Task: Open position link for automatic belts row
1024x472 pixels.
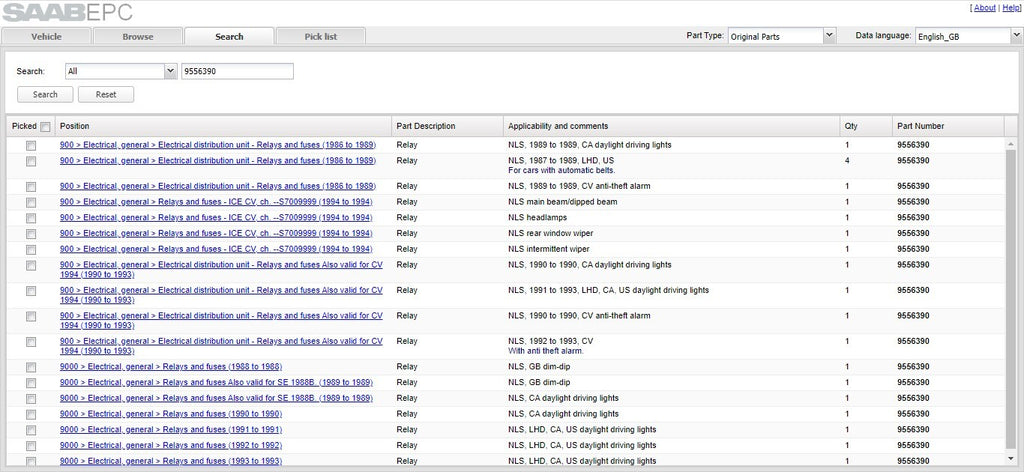Action: [x=217, y=161]
